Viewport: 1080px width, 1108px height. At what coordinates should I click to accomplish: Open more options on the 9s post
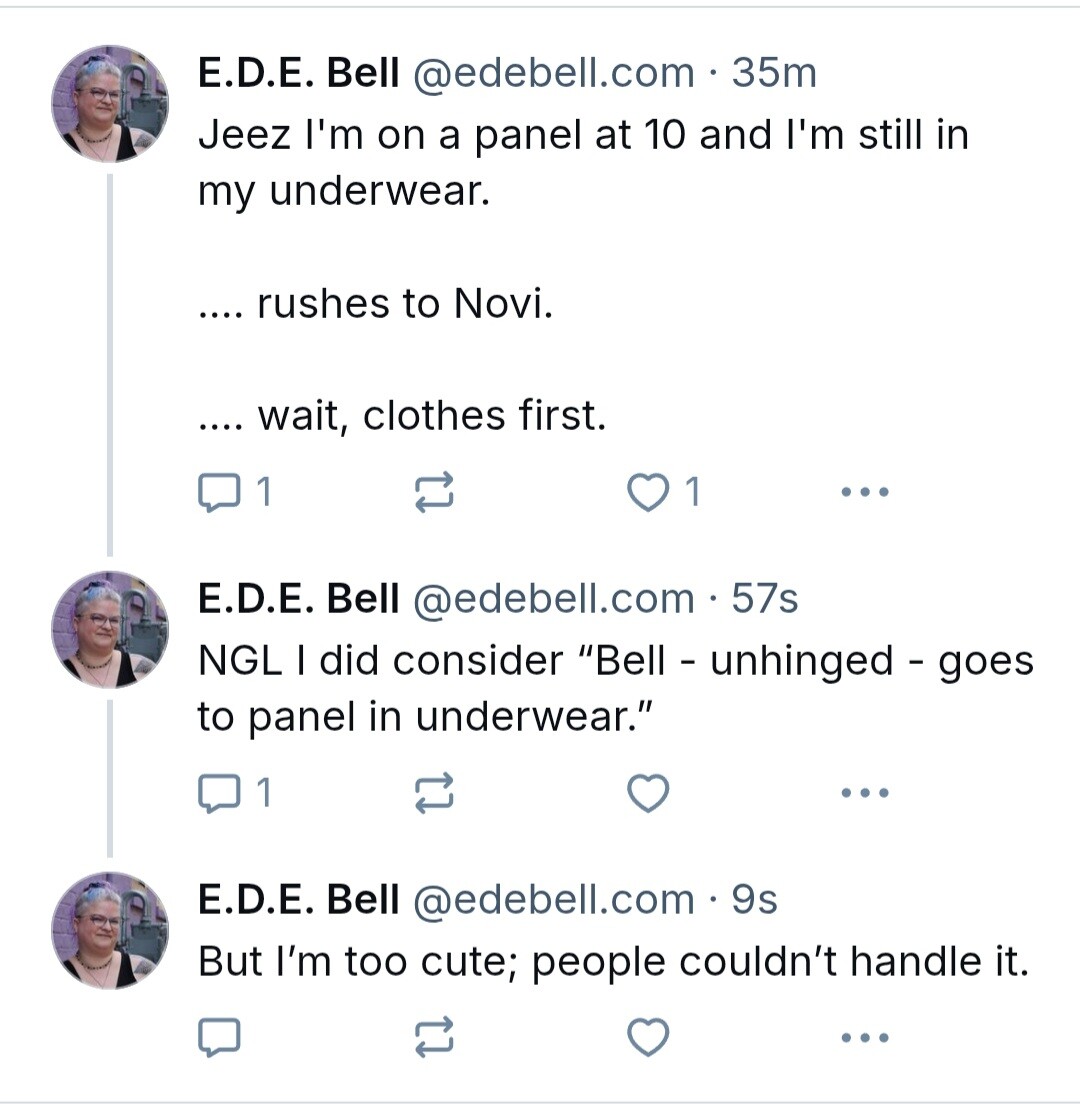click(865, 1037)
